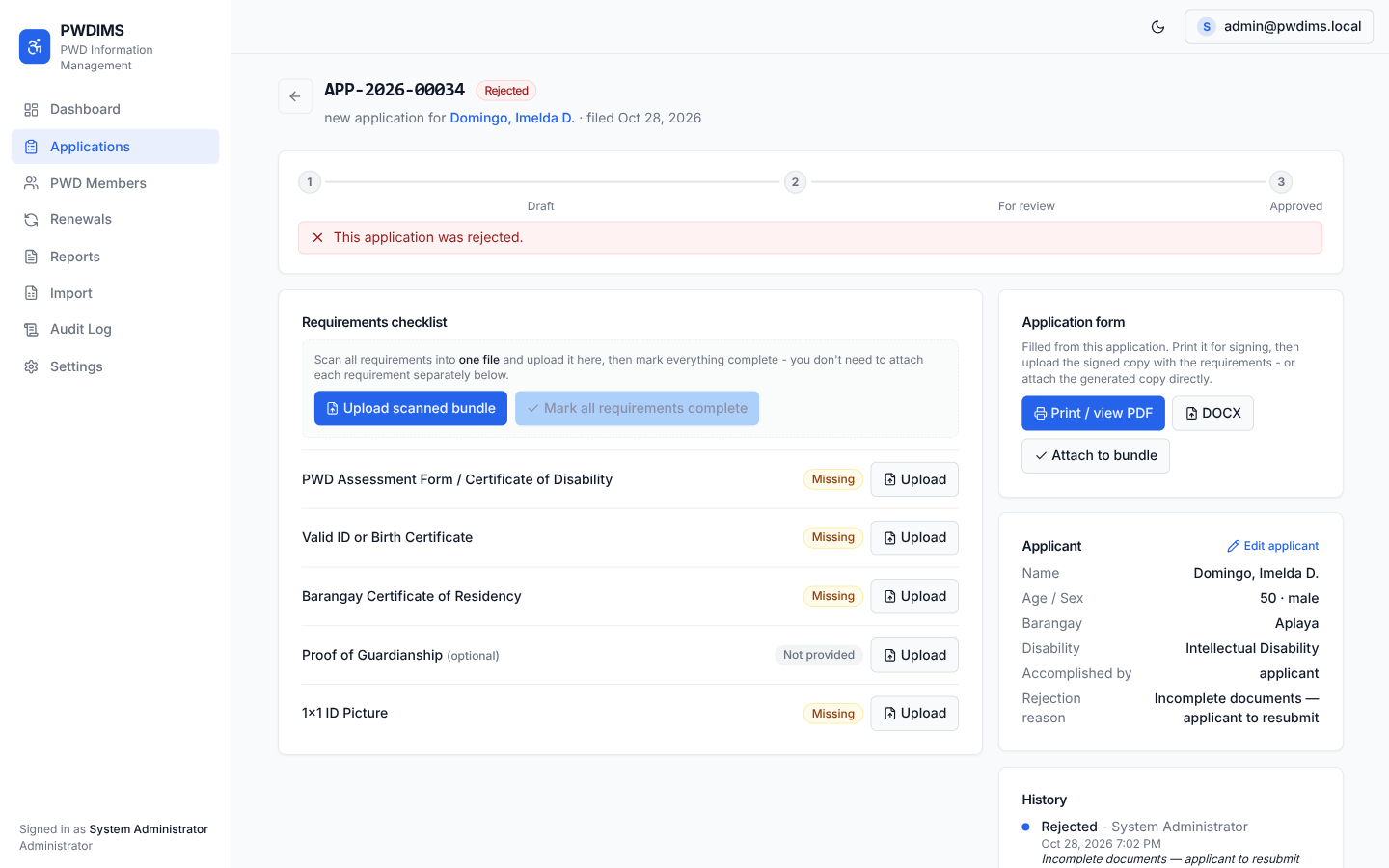Click the Not provided badge for Guardianship
The width and height of the screenshot is (1389, 868).
[819, 655]
